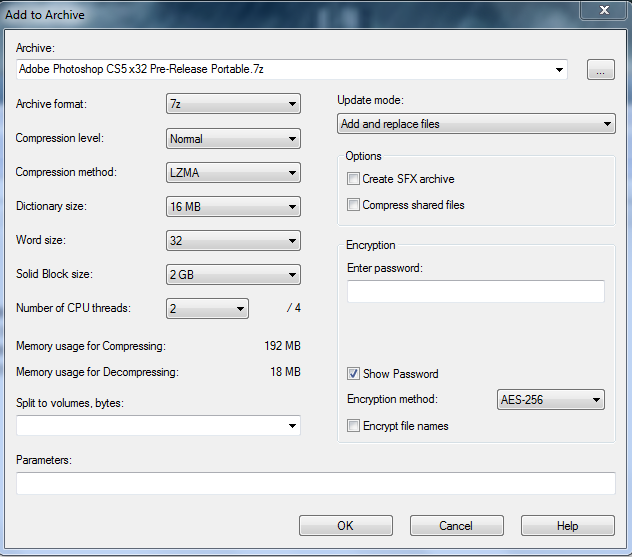This screenshot has height=557, width=632.
Task: Expand the Solid Block size dropdown
Action: 233,274
